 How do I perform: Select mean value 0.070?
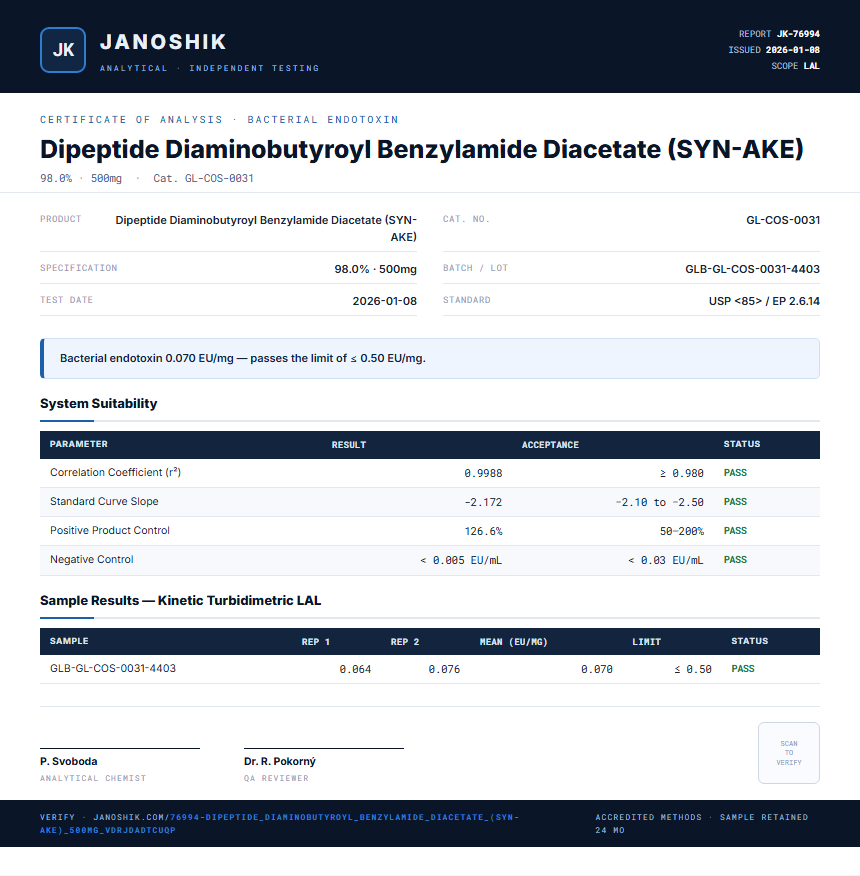click(x=597, y=669)
